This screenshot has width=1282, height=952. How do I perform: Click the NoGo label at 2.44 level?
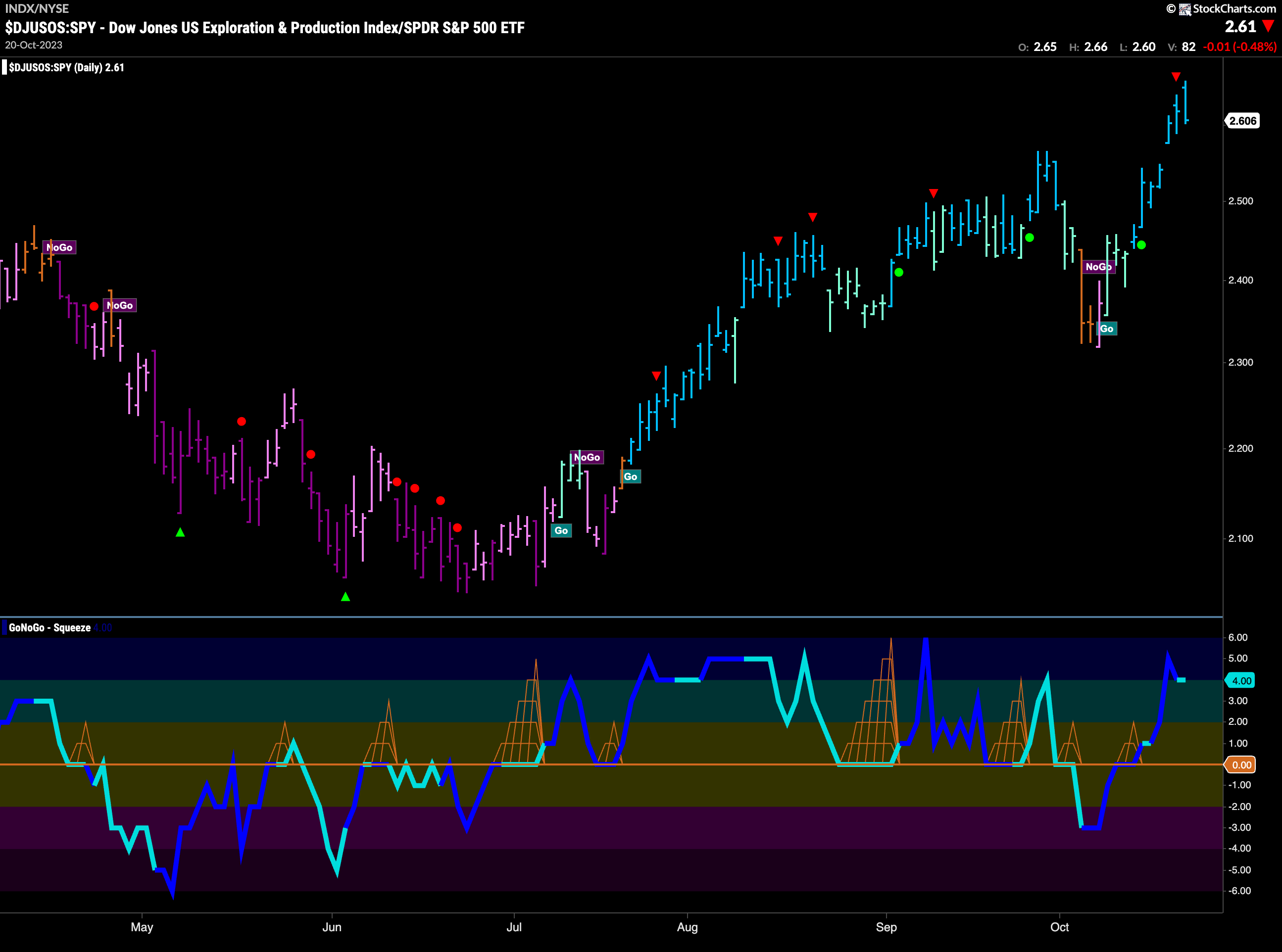click(59, 247)
